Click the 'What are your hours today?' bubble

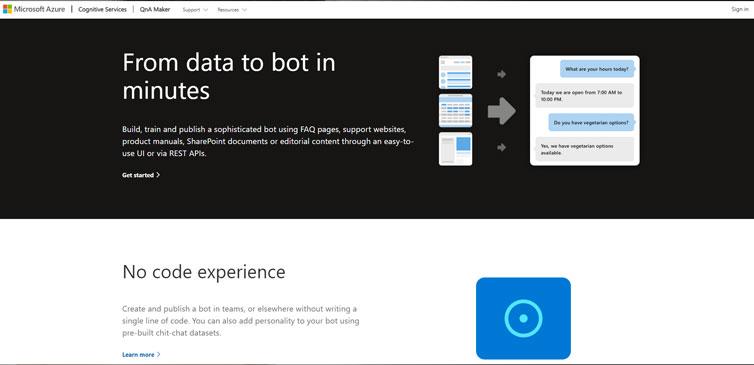(597, 69)
